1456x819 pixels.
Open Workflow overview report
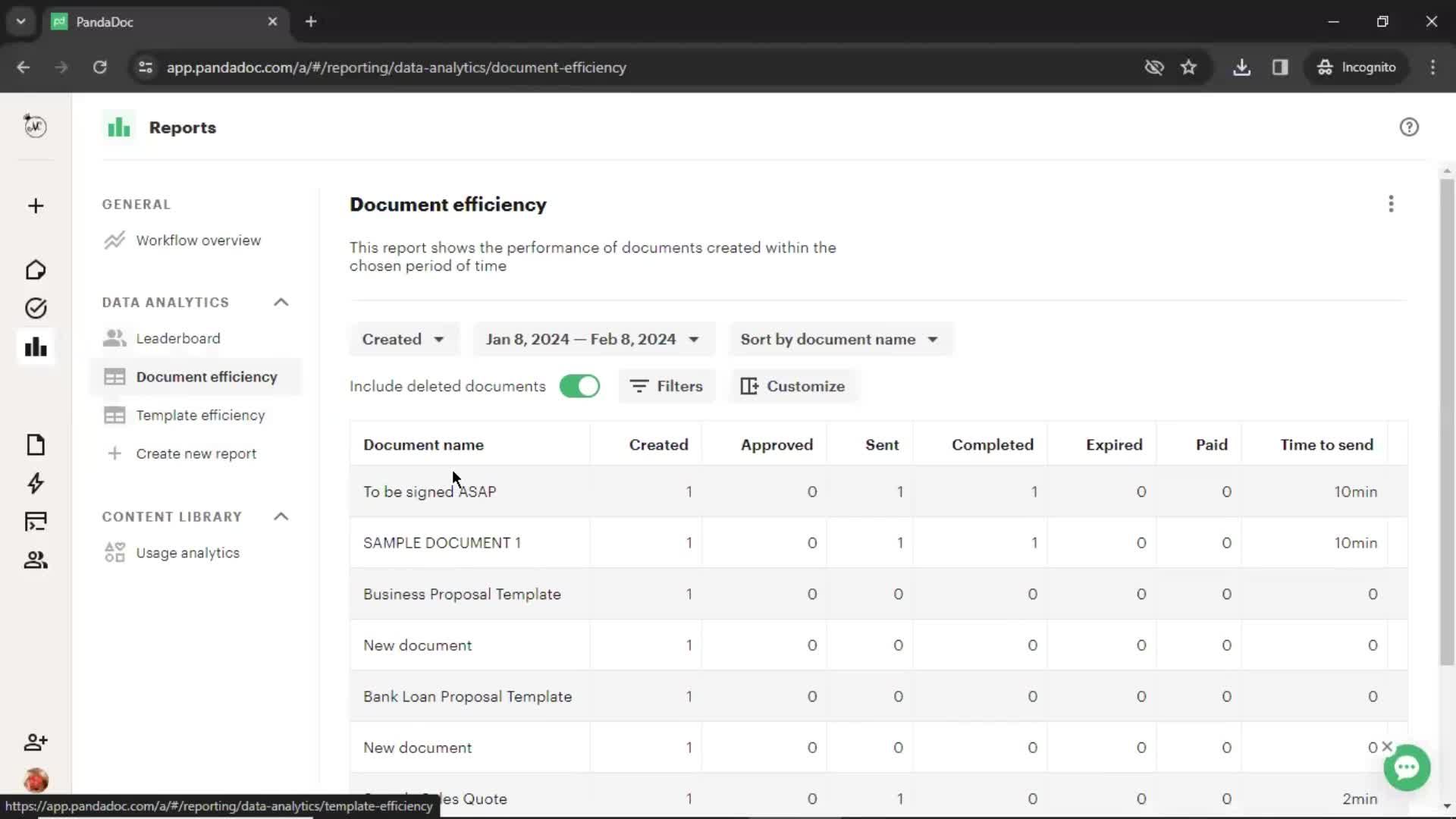pos(198,240)
